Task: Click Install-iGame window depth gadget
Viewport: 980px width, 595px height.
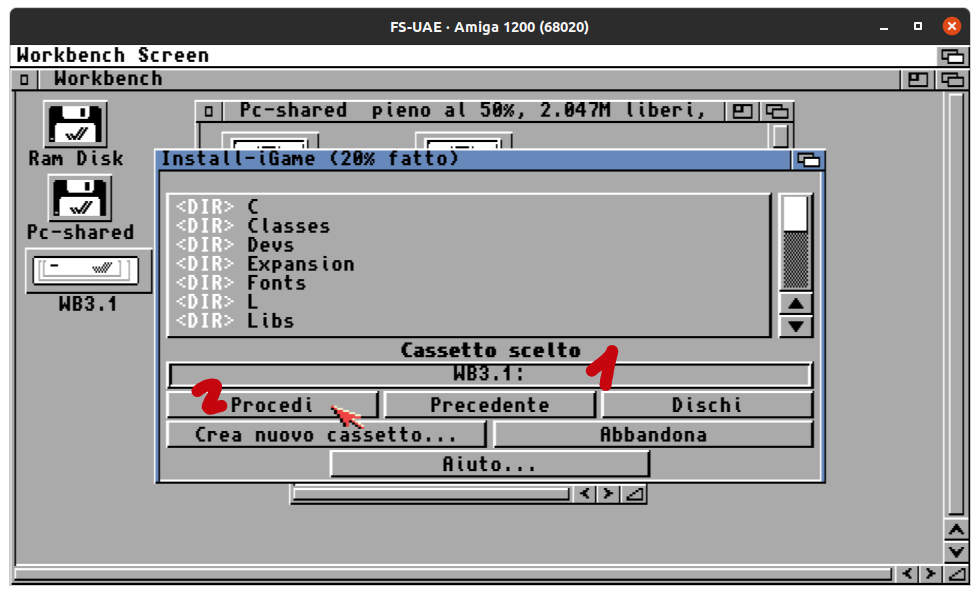Action: pos(808,161)
